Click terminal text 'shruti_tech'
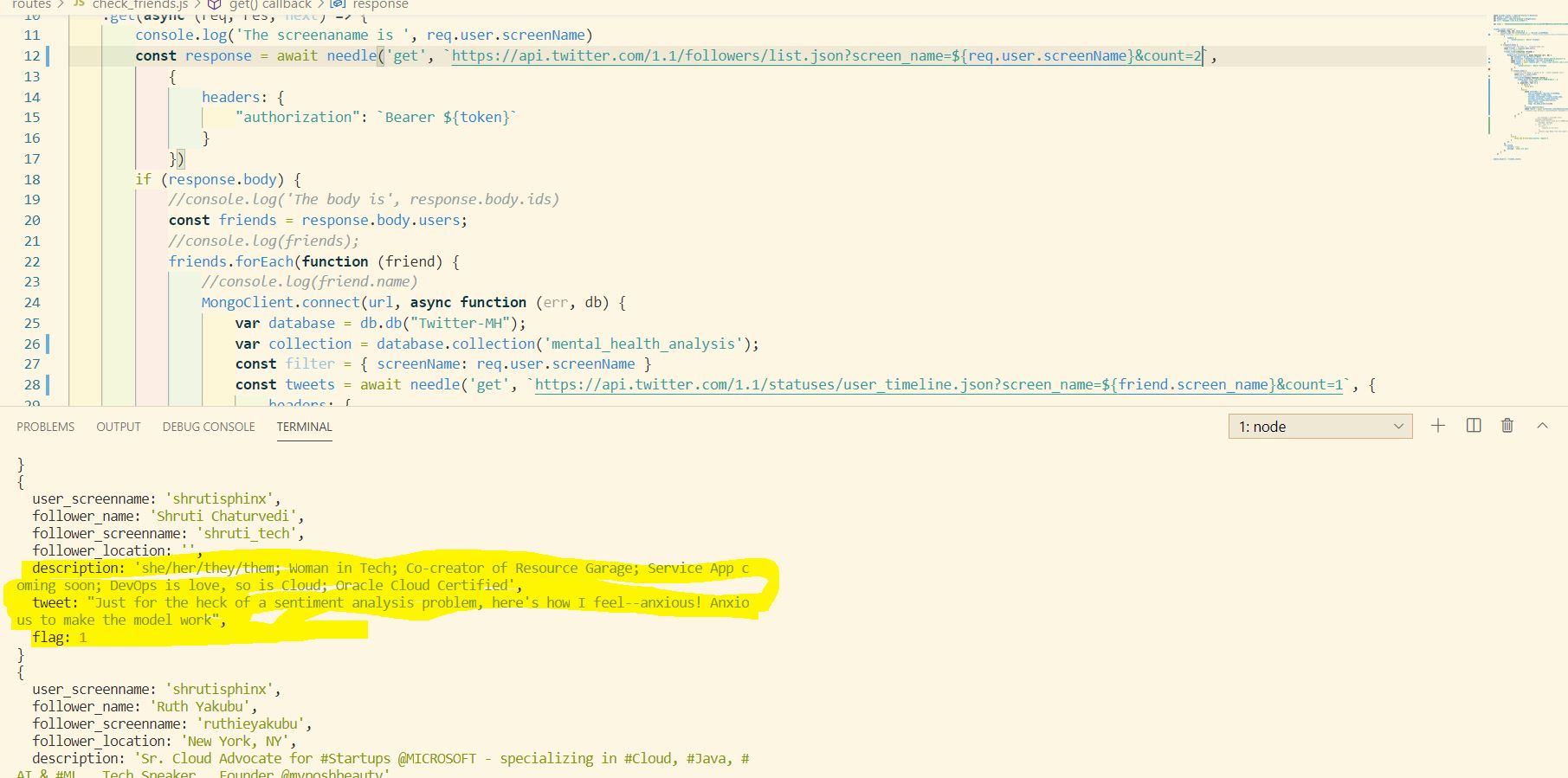The width and height of the screenshot is (1568, 778). pos(247,534)
